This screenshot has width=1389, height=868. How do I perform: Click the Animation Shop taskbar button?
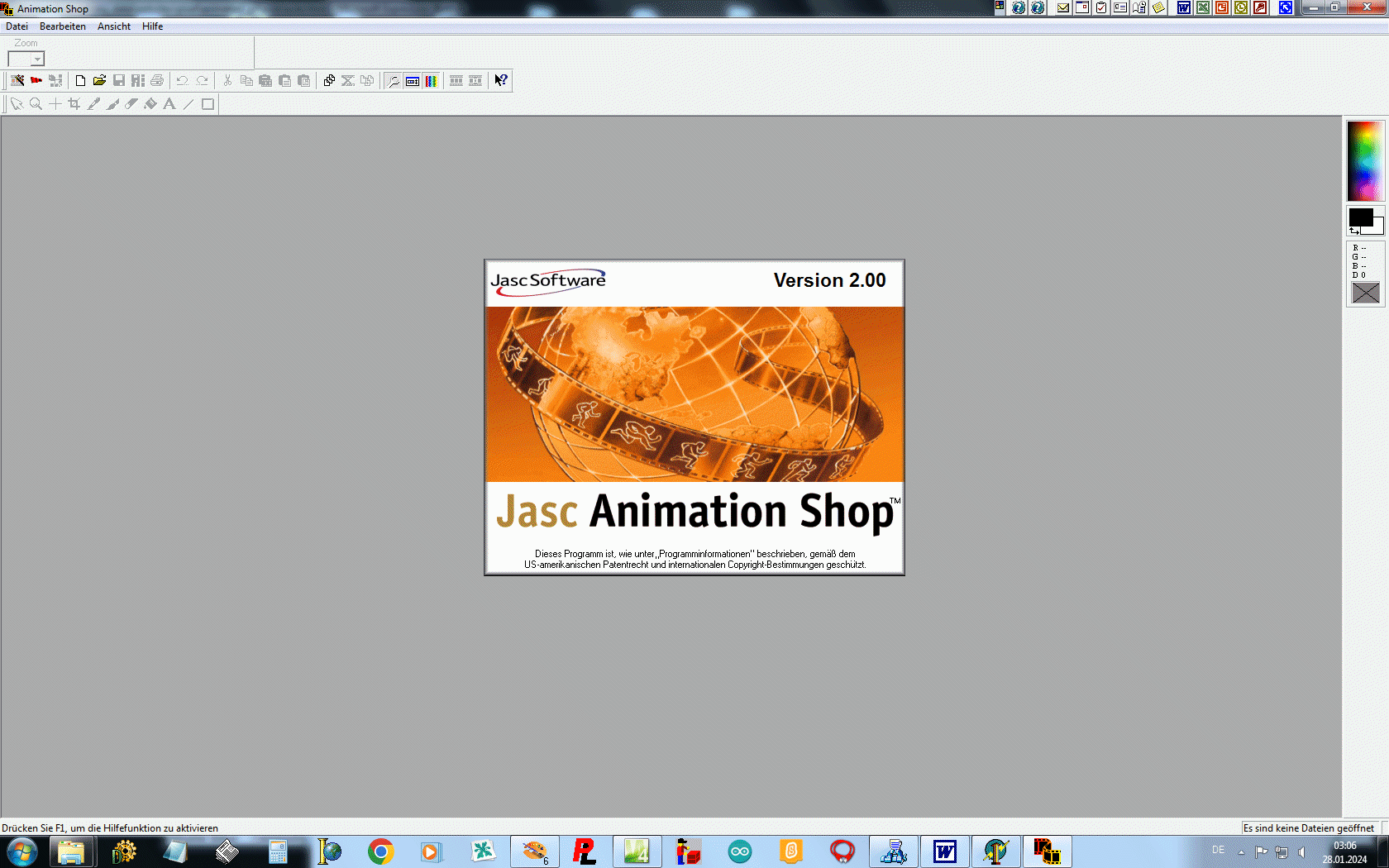click(1048, 851)
